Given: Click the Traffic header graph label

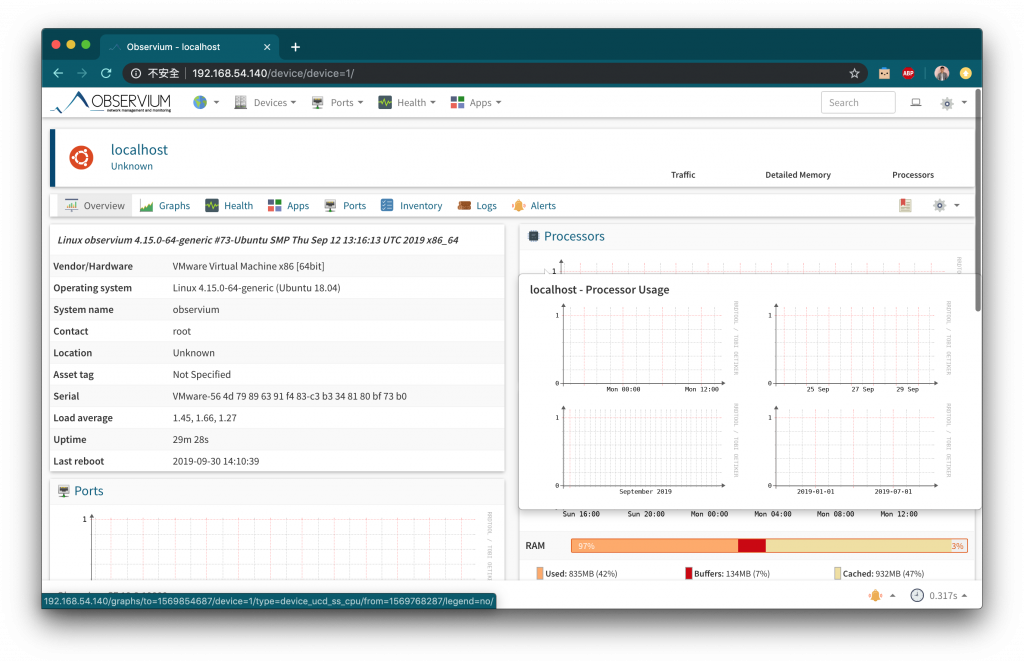Looking at the screenshot, I should tap(683, 175).
